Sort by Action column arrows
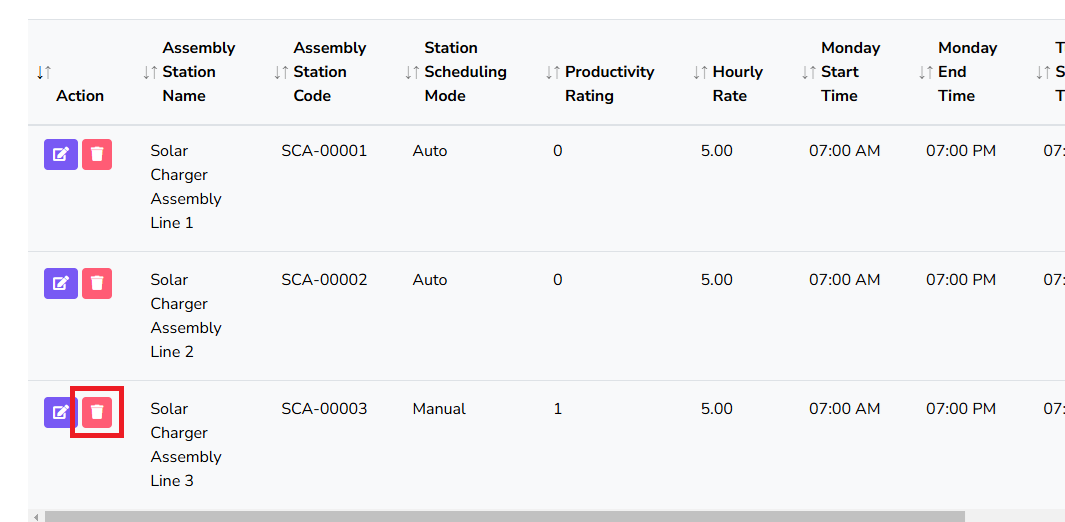This screenshot has width=1065, height=522. point(43,72)
